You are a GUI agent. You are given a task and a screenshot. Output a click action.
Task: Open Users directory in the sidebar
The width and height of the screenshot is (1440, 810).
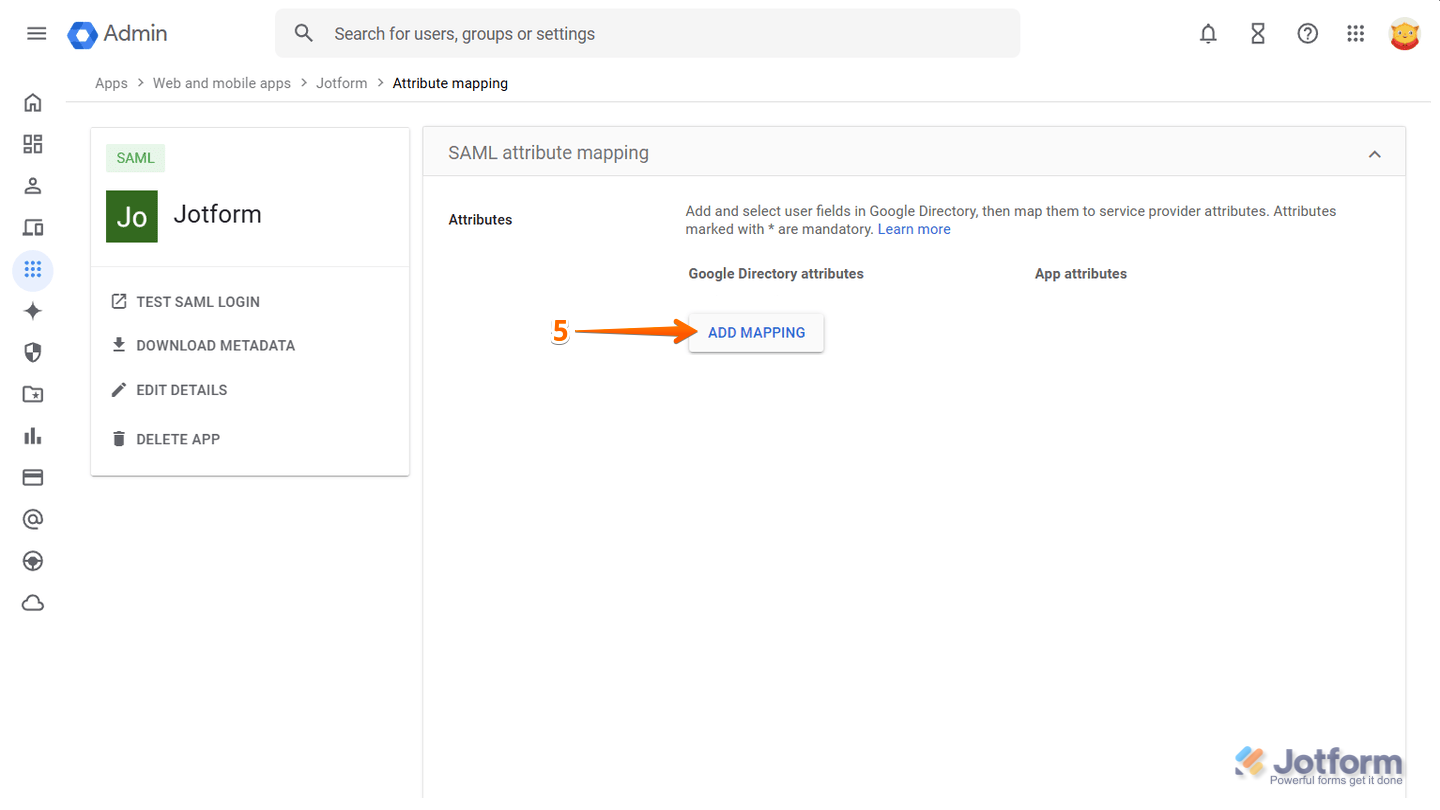pyautogui.click(x=33, y=186)
